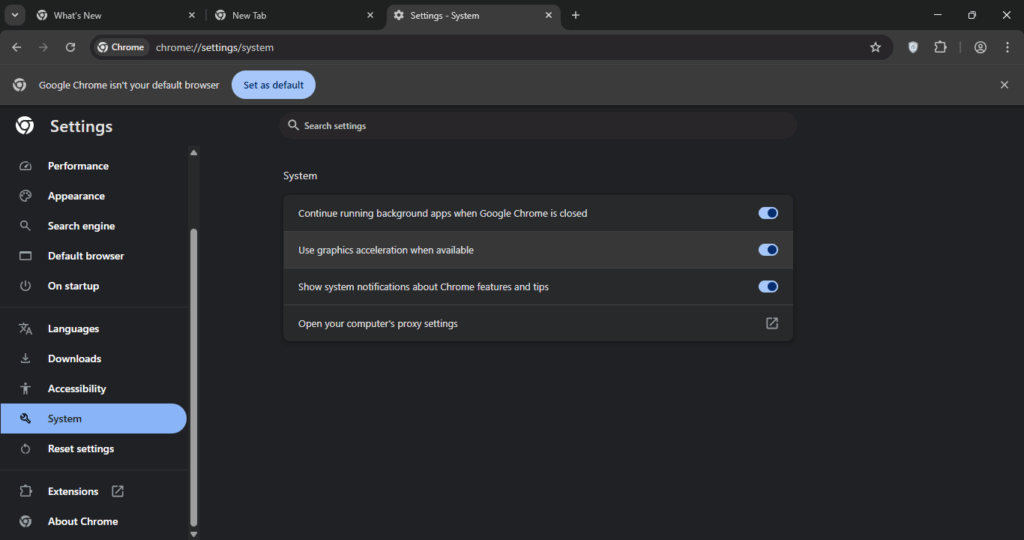Expand the tab search dropdown arrow
Screen dimensions: 1024x540
pos(14,15)
